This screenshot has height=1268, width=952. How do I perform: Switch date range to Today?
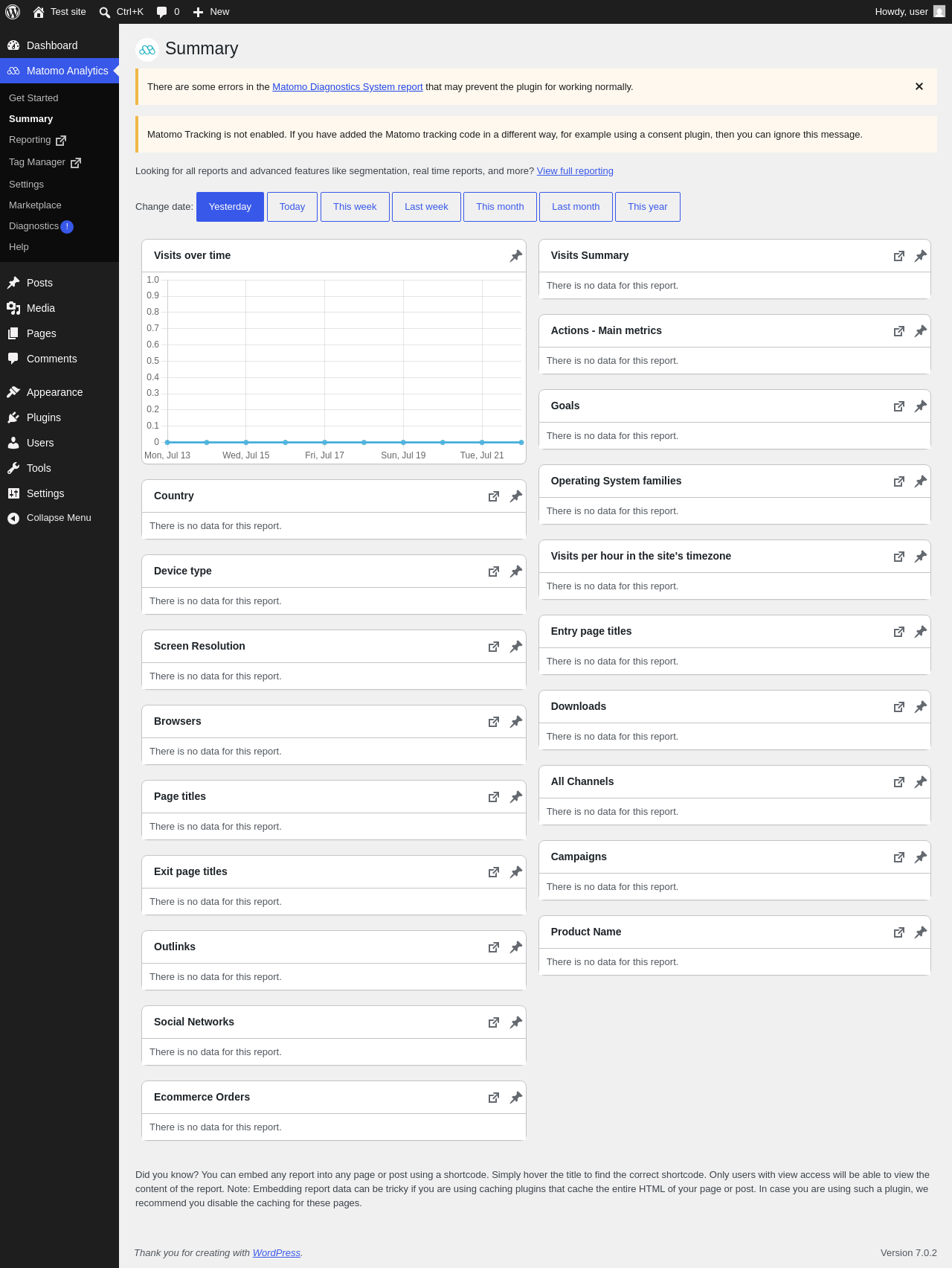[292, 207]
